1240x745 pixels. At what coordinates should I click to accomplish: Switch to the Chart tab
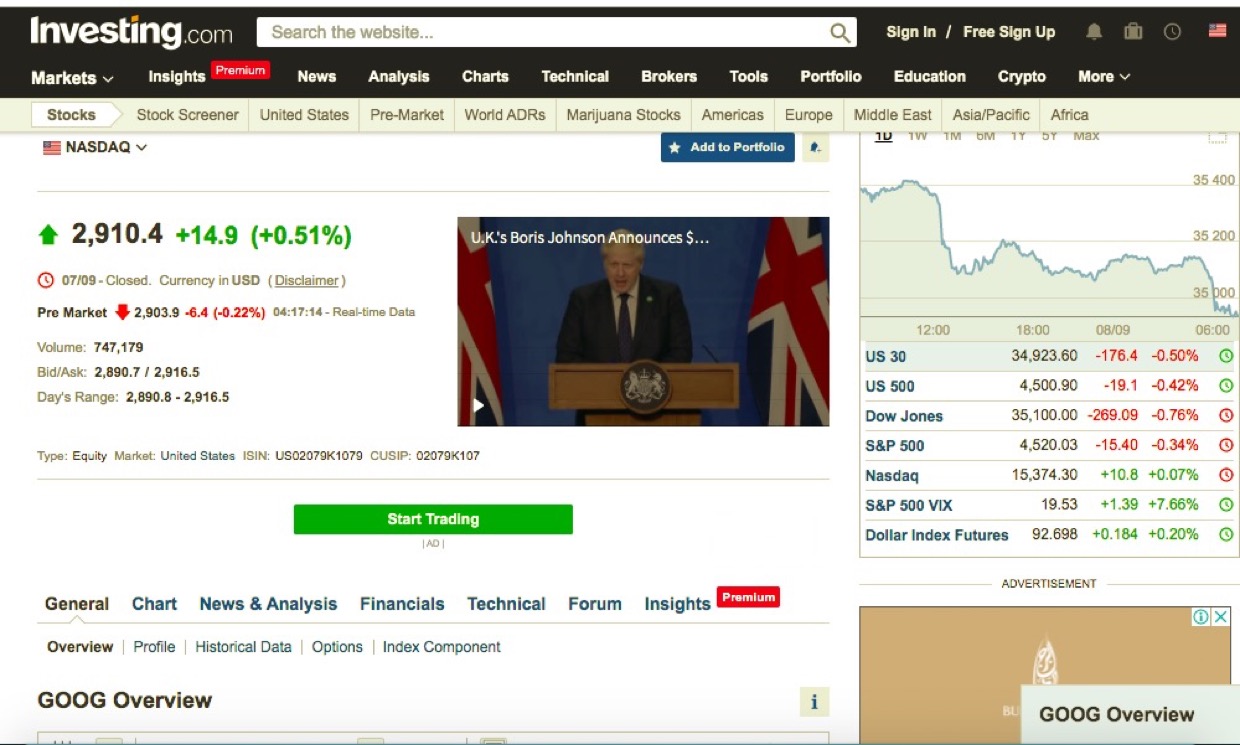154,604
